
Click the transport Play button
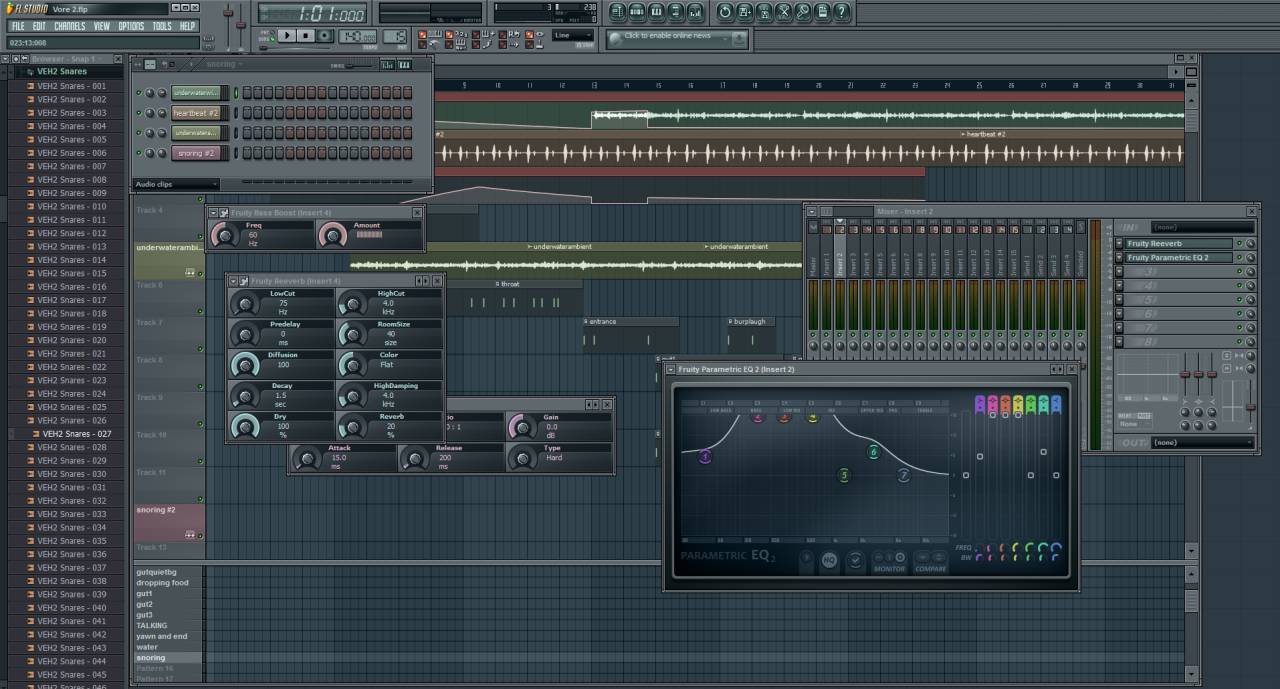(287, 36)
